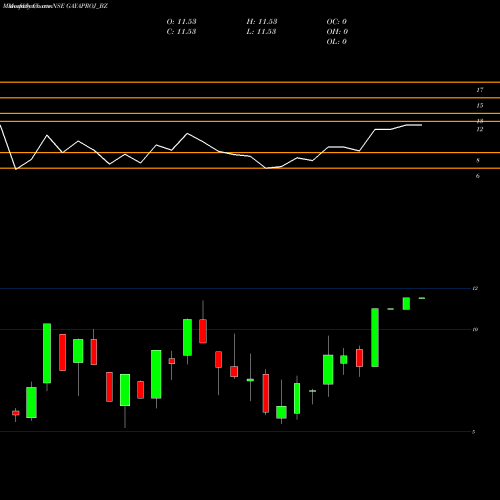
Task: Select the close value 'C: 11.53'
Action: click(181, 32)
